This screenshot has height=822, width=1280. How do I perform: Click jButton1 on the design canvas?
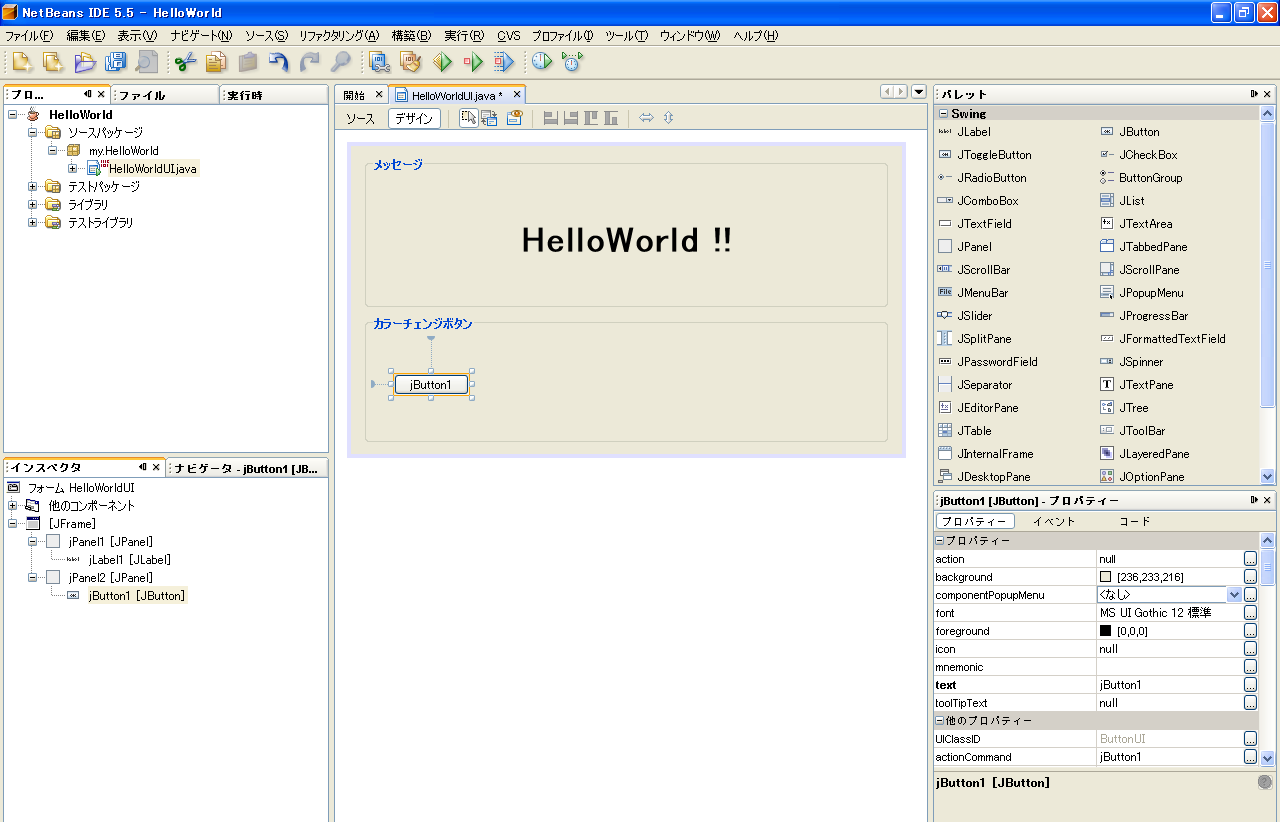431,385
